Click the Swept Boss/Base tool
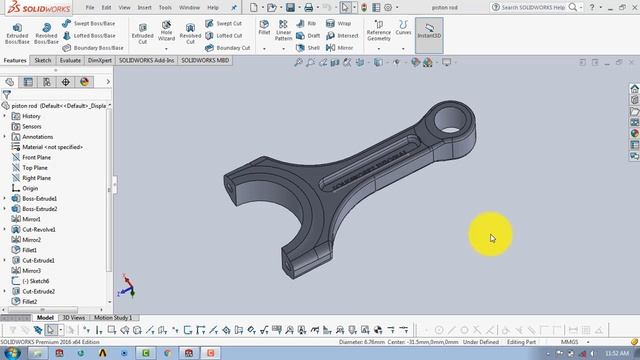This screenshot has height=360, width=640. (x=89, y=24)
